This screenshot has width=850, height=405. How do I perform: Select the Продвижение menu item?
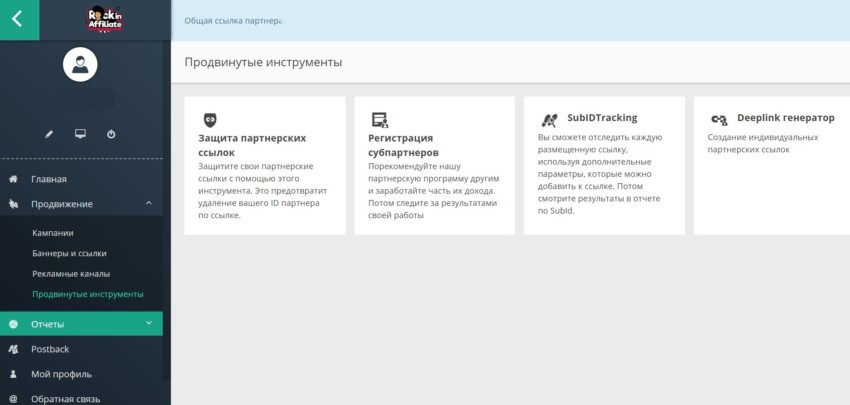point(62,204)
